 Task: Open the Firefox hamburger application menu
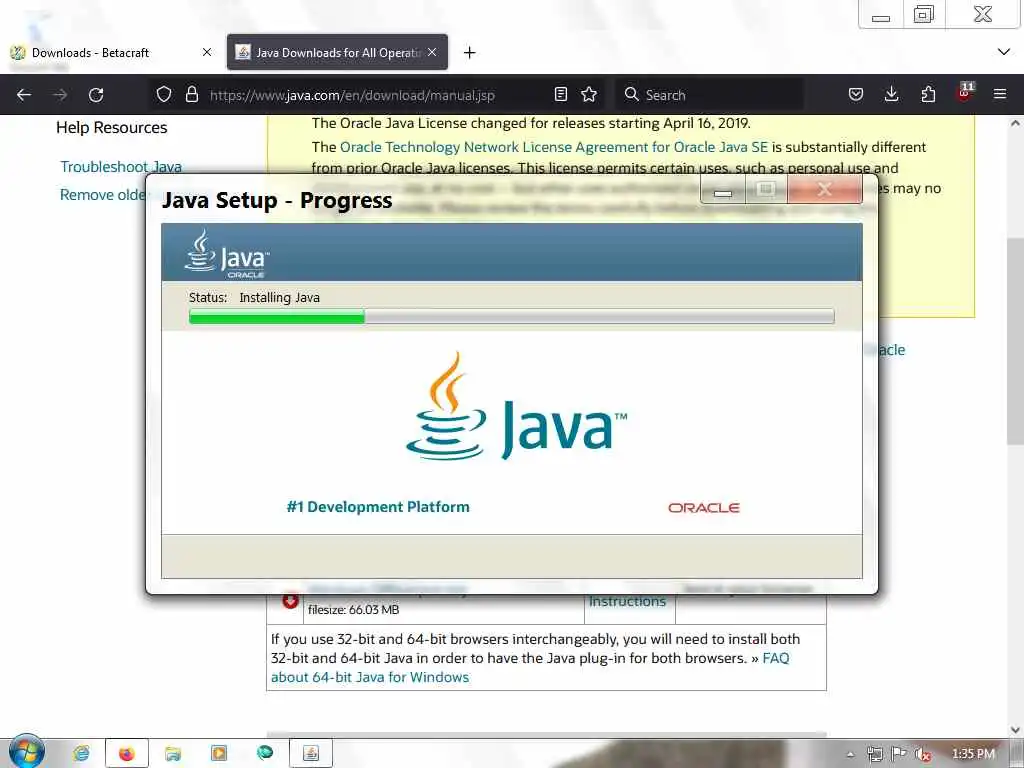[x=1000, y=95]
